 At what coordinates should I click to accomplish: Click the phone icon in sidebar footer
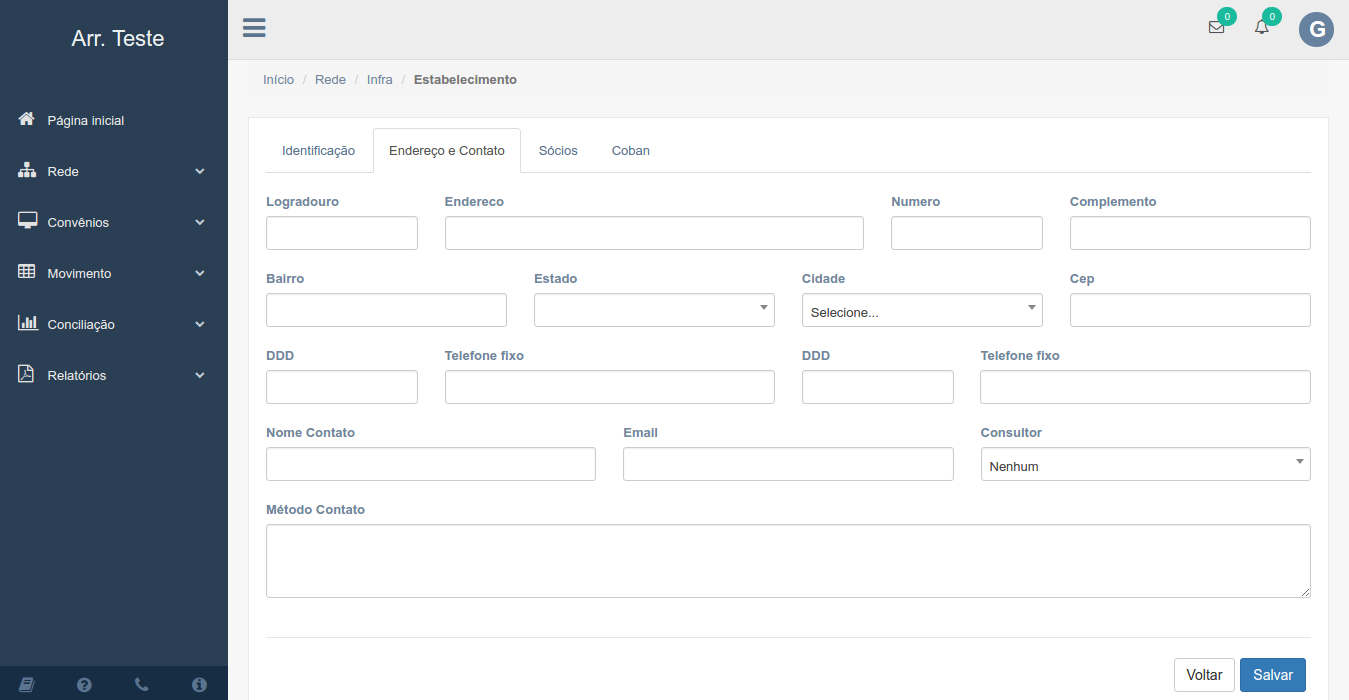click(x=141, y=685)
